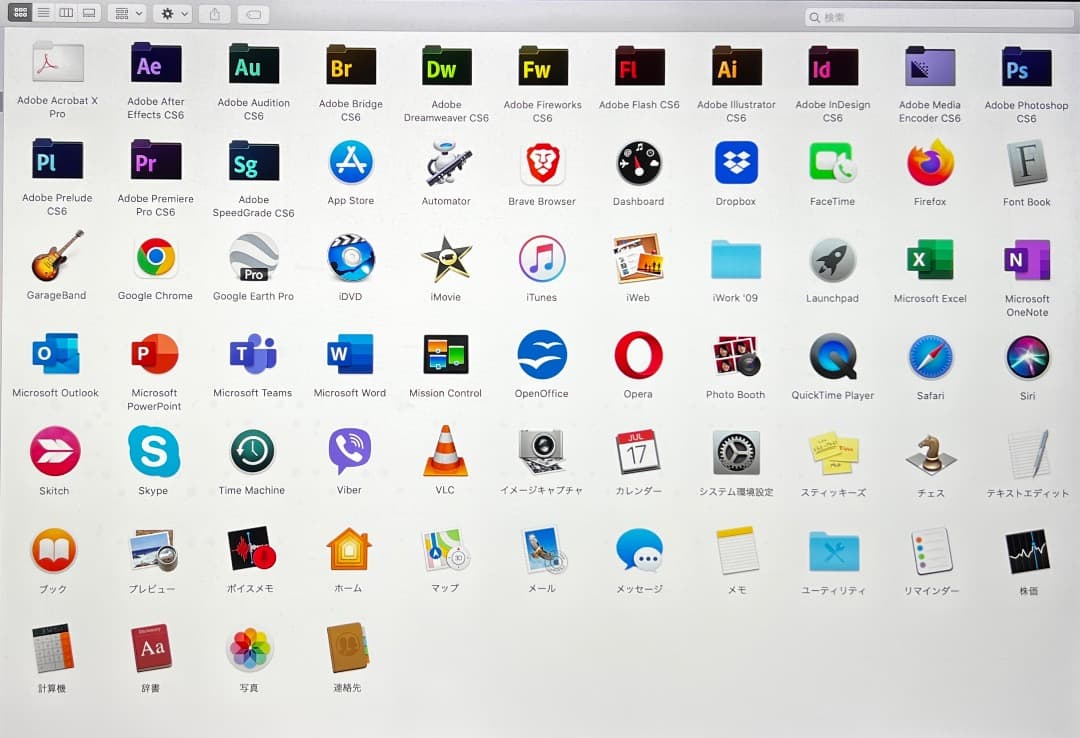The height and width of the screenshot is (738, 1080).
Task: Select Adobe Dreamweaver CS6 folder
Action: (447, 67)
